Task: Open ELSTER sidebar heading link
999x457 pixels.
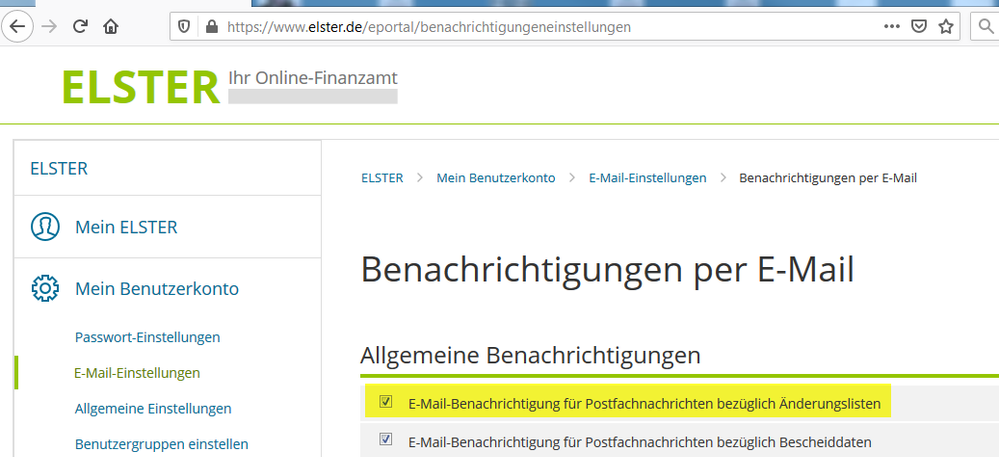Action: pyautogui.click(x=59, y=169)
